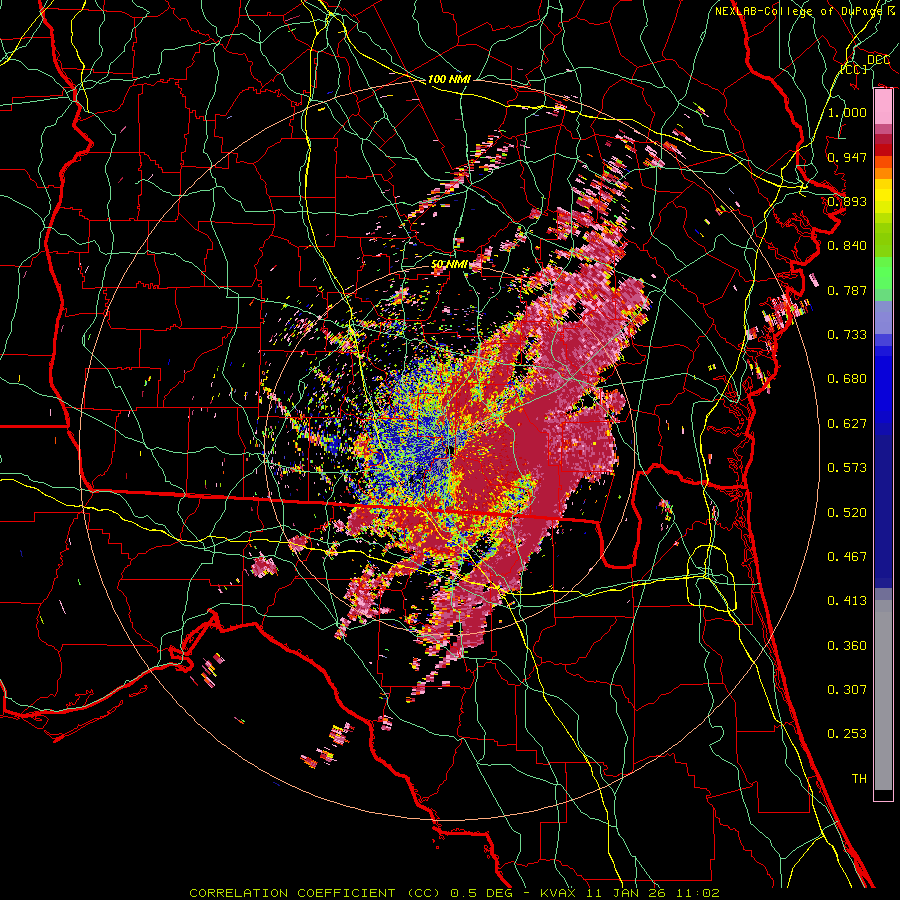Select the 0.413 scale value
Screen dimensions: 900x900
click(847, 601)
